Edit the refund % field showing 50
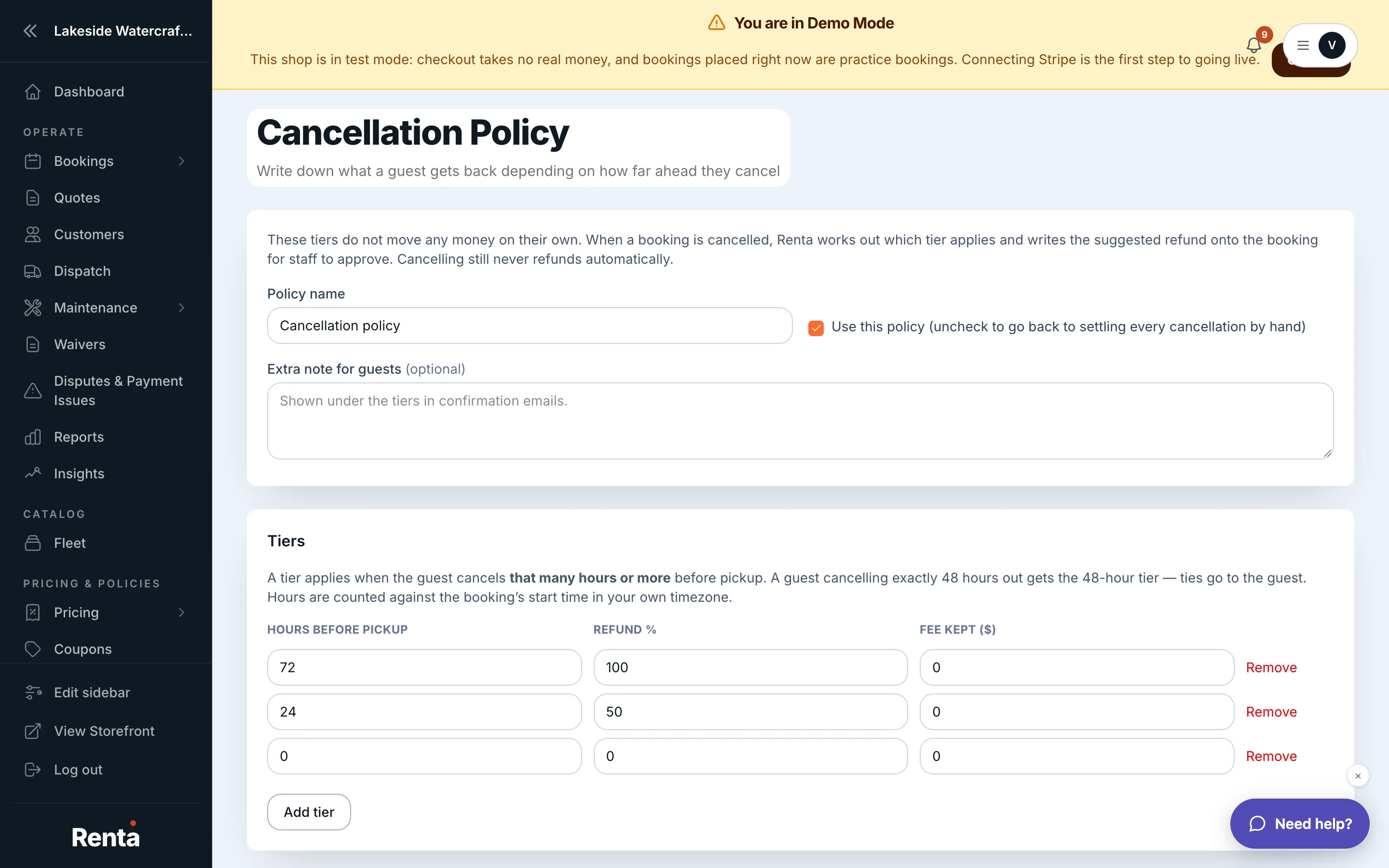 coord(750,712)
